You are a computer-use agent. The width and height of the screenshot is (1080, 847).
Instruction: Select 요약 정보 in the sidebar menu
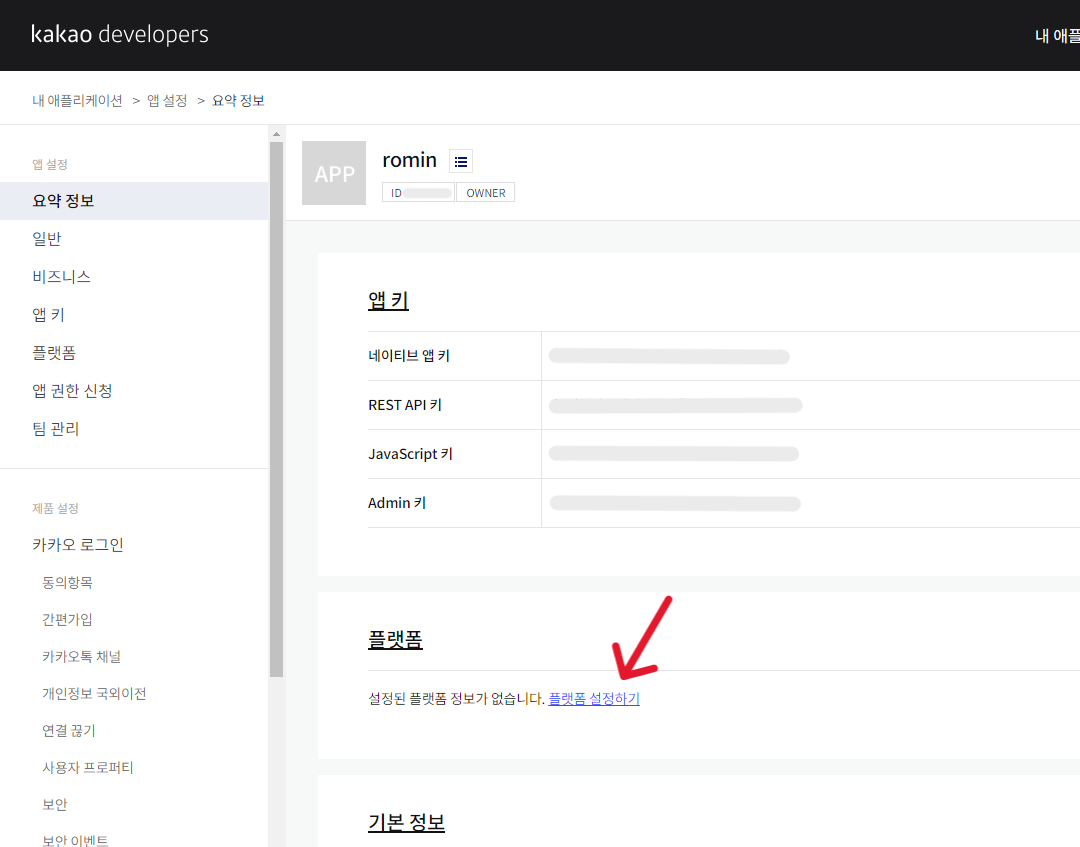point(134,201)
